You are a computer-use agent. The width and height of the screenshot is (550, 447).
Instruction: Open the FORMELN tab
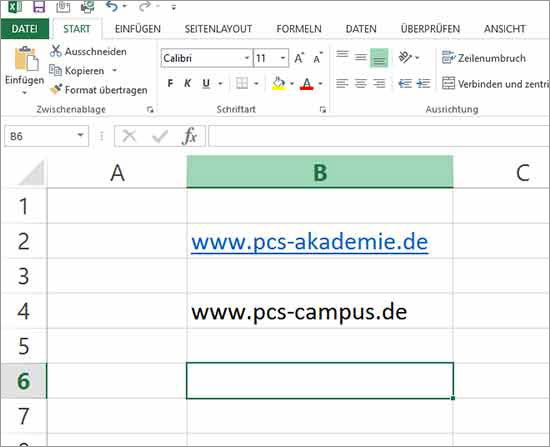coord(299,29)
